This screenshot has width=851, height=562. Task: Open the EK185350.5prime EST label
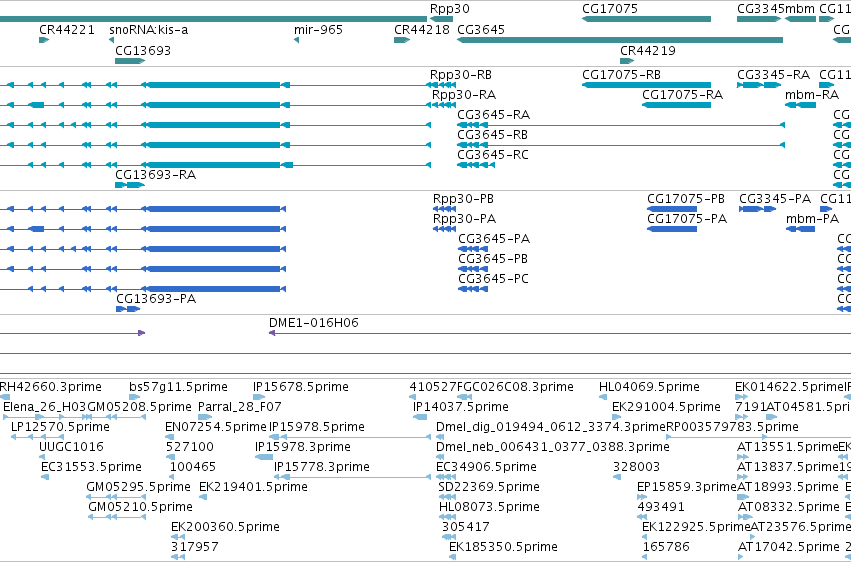(503, 548)
